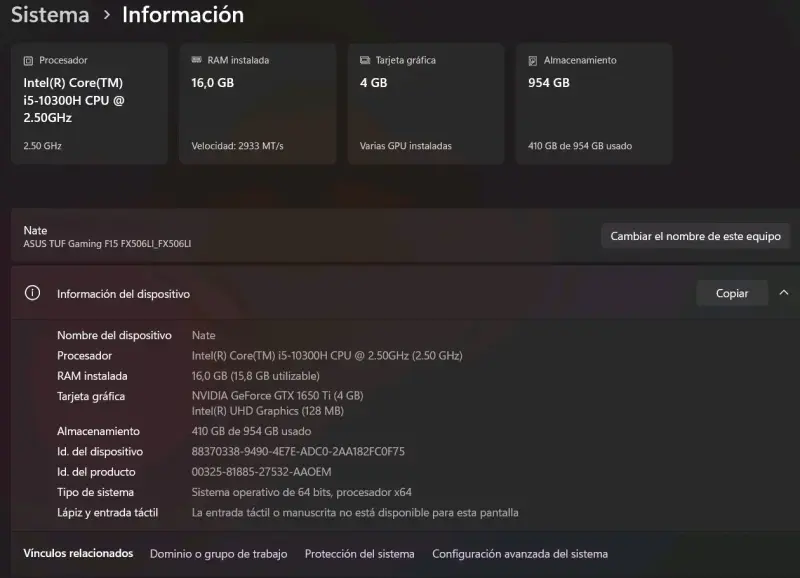Image resolution: width=800 pixels, height=578 pixels.
Task: Click the Tarjeta gráfica card icon
Action: click(x=365, y=60)
